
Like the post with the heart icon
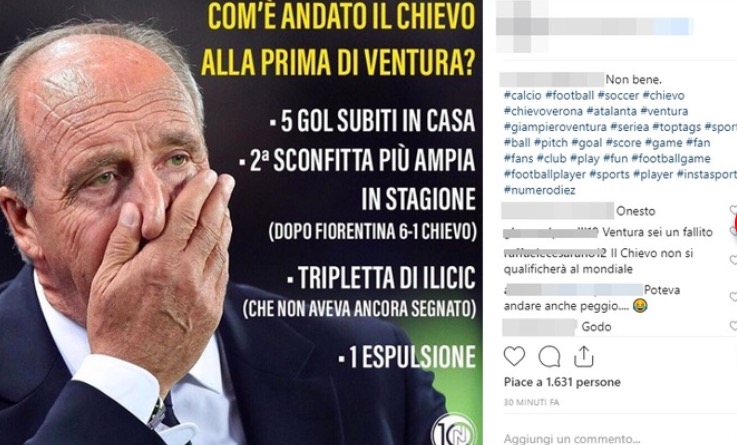click(514, 356)
